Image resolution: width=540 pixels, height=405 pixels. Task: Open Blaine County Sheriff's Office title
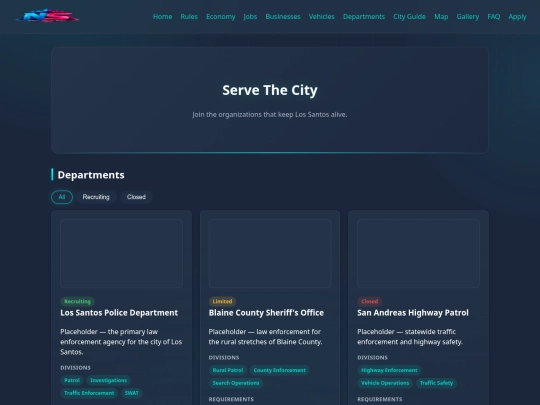click(266, 313)
